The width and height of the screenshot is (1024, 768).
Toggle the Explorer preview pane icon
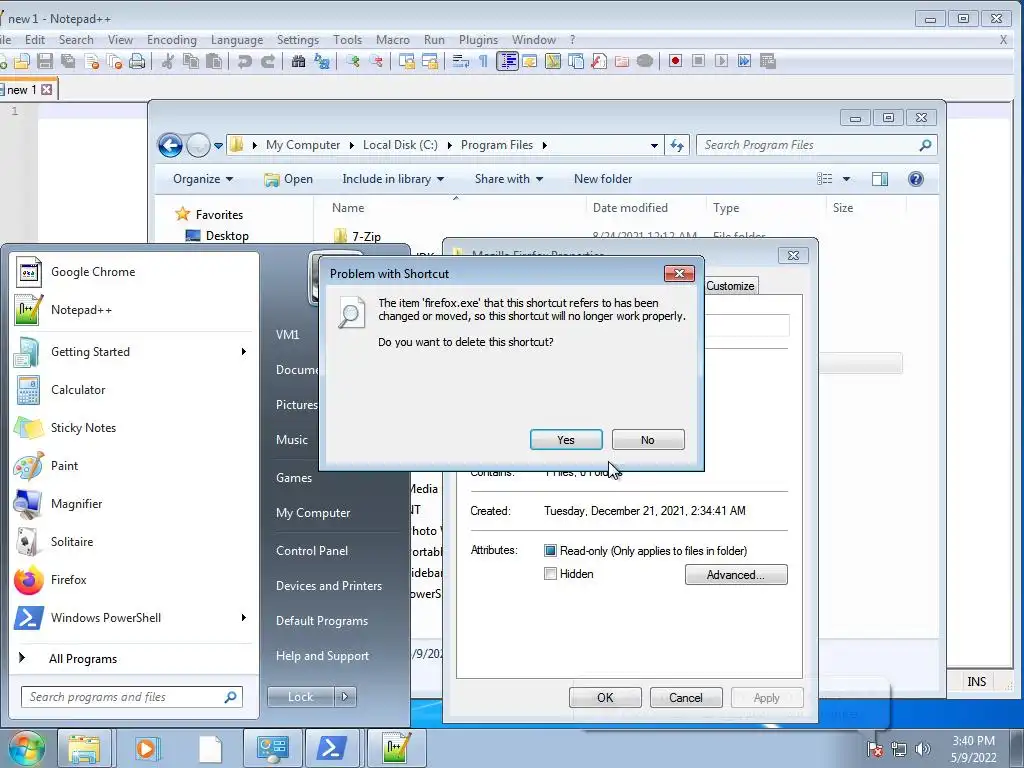tap(880, 179)
